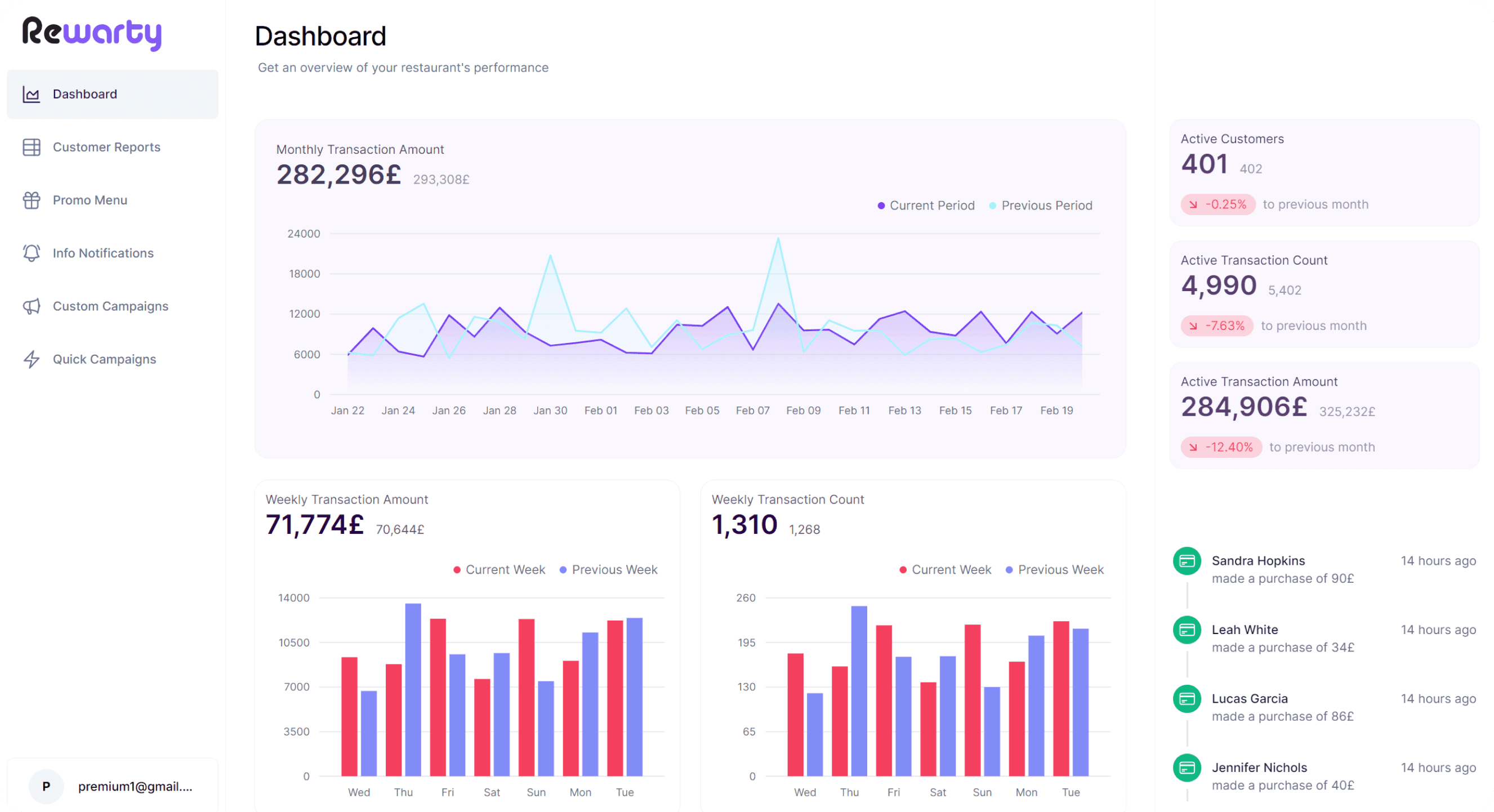Click 'made a purchase of 86£' text
Image resolution: width=1494 pixels, height=812 pixels.
tap(1283, 717)
